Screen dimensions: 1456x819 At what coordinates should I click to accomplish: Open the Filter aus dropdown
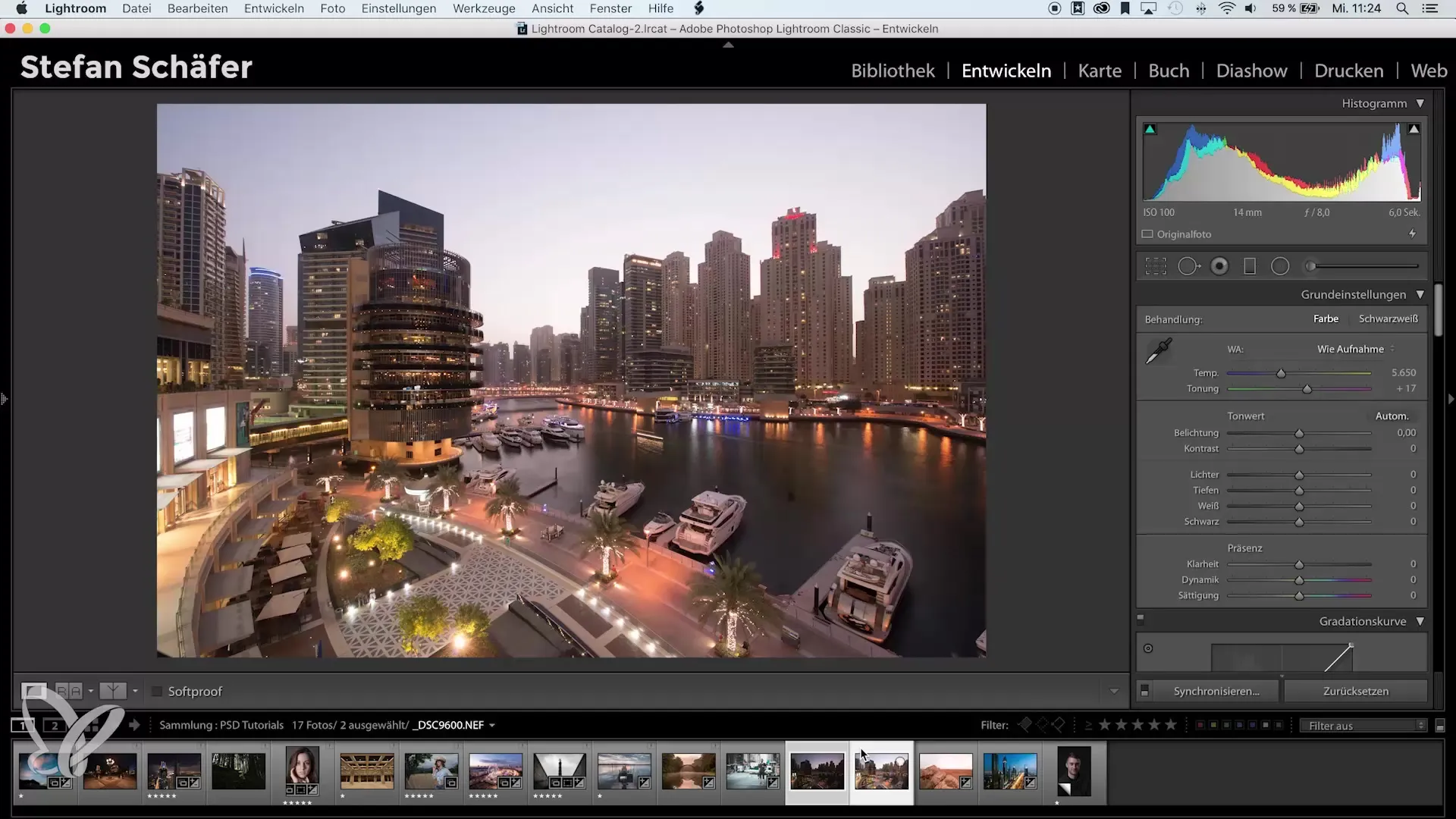pos(1363,726)
